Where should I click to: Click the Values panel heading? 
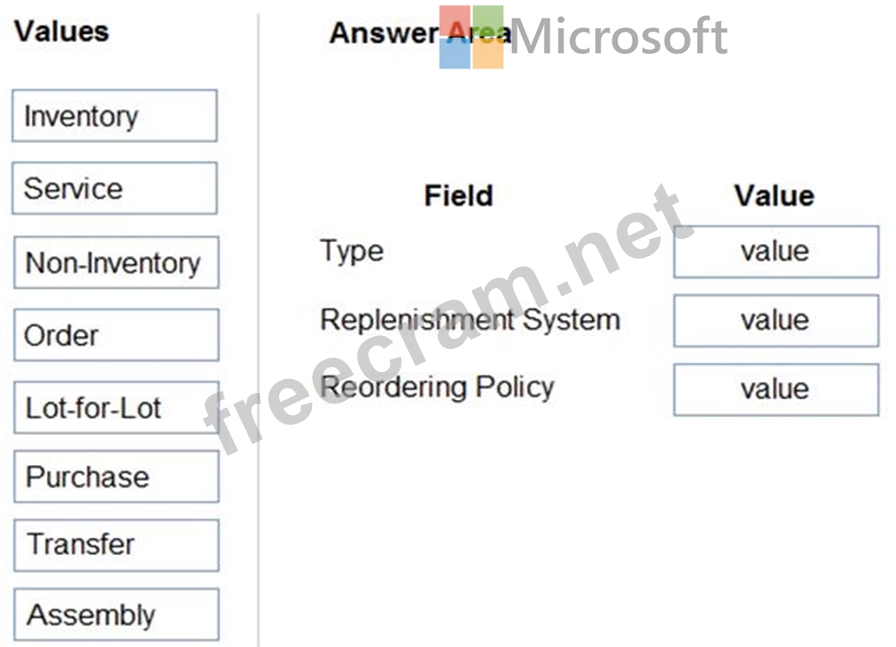(61, 31)
